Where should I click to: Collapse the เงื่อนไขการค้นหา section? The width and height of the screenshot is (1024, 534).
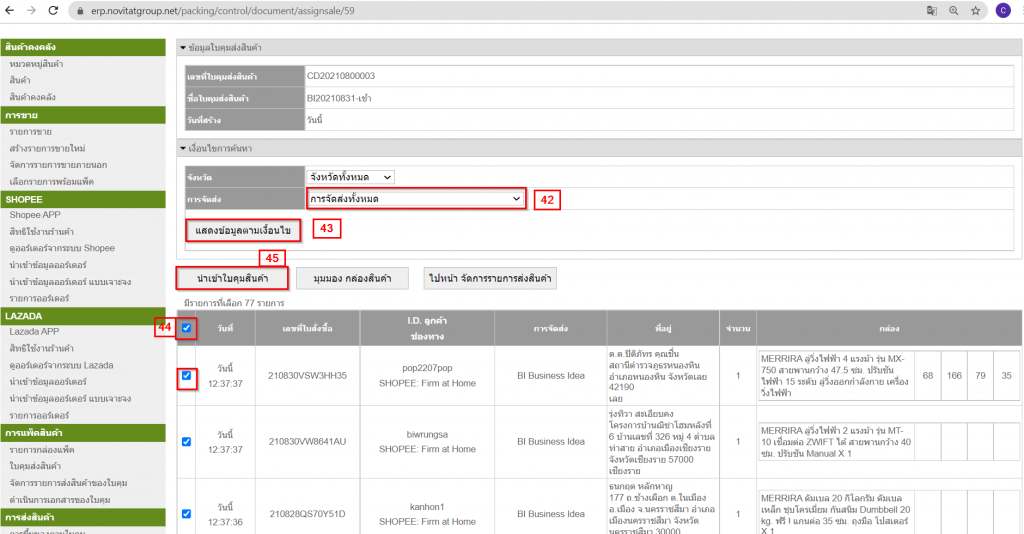click(x=182, y=147)
